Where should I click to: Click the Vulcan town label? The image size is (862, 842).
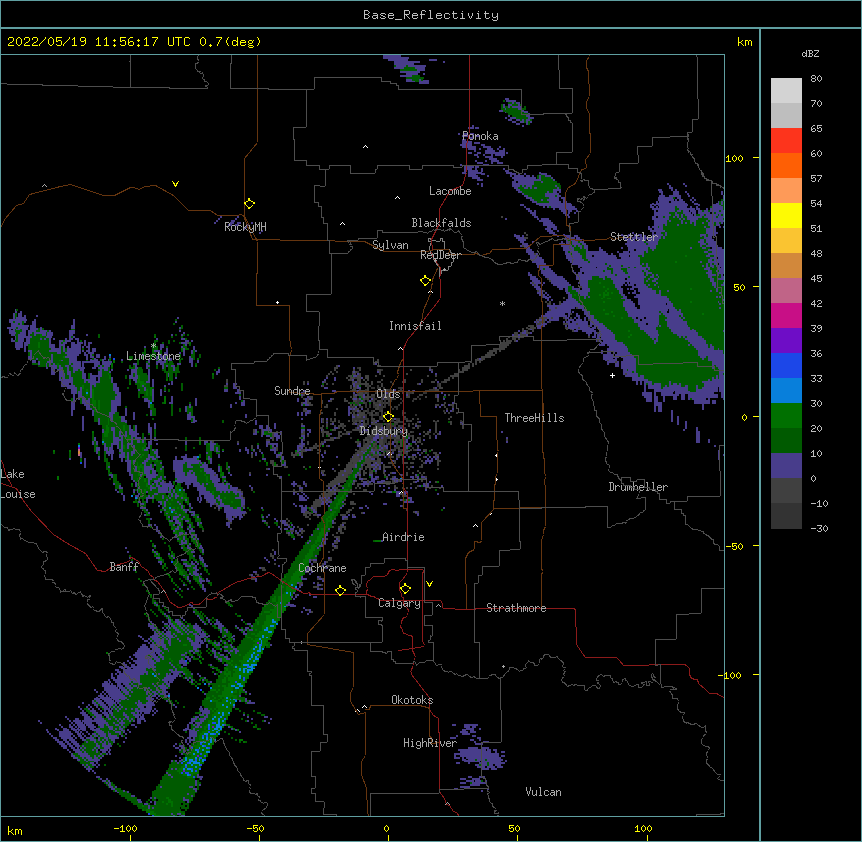[x=543, y=792]
